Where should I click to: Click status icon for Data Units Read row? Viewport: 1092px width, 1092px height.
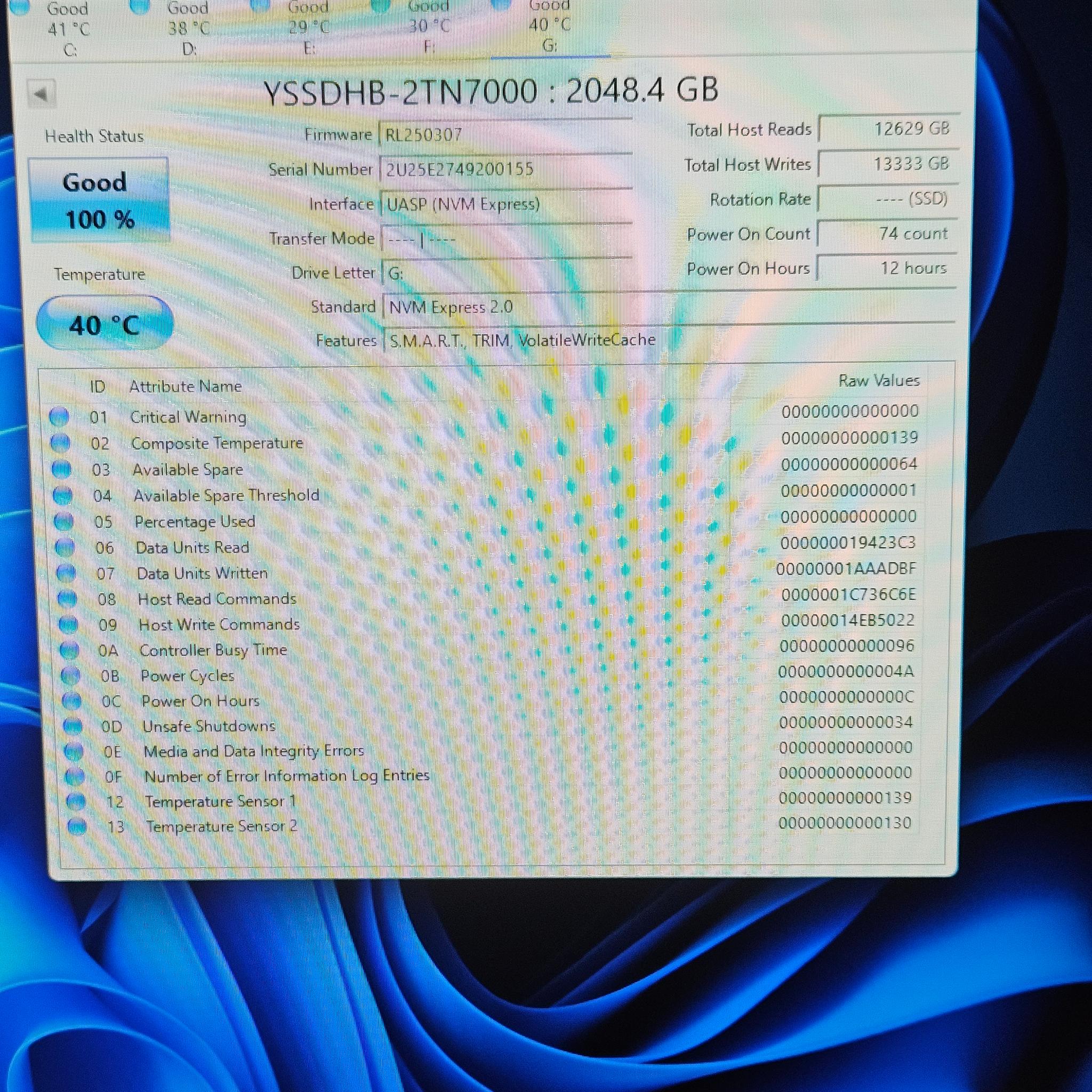coord(65,548)
